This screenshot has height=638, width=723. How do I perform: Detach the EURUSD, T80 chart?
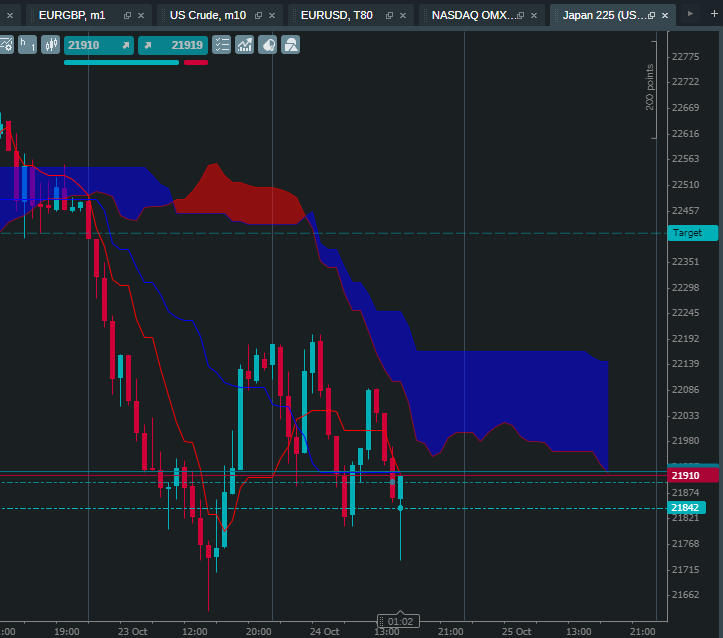[x=389, y=16]
